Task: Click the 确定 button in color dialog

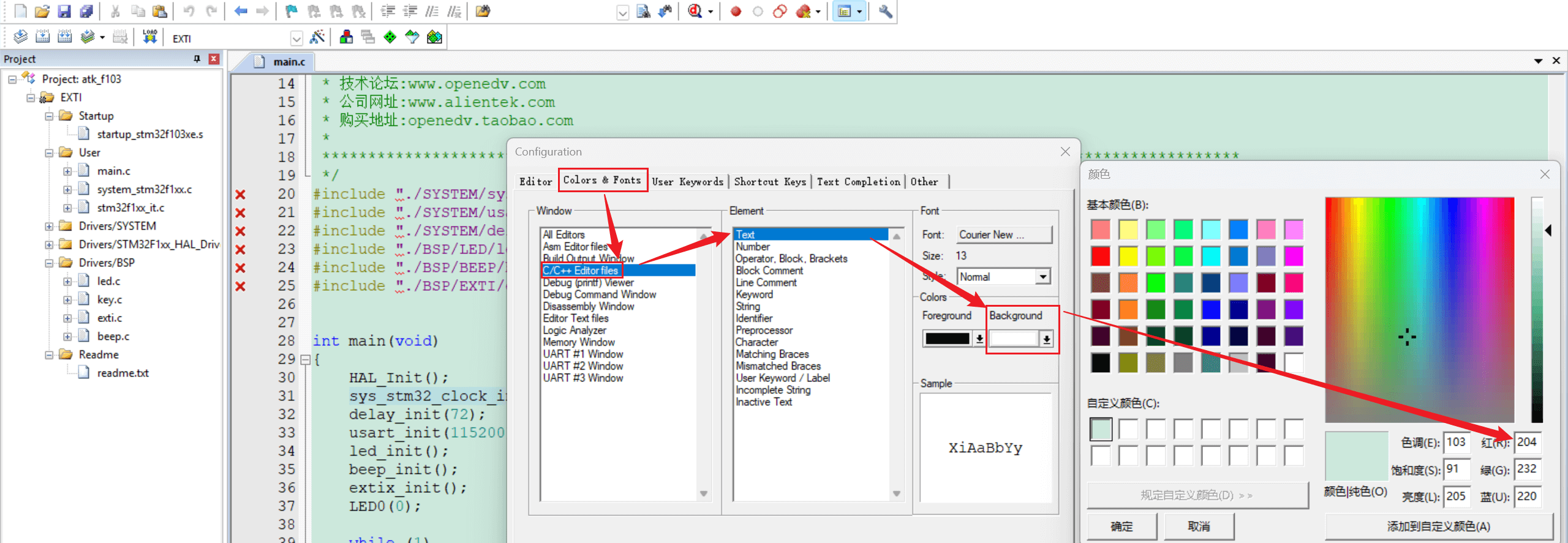Action: [1121, 526]
